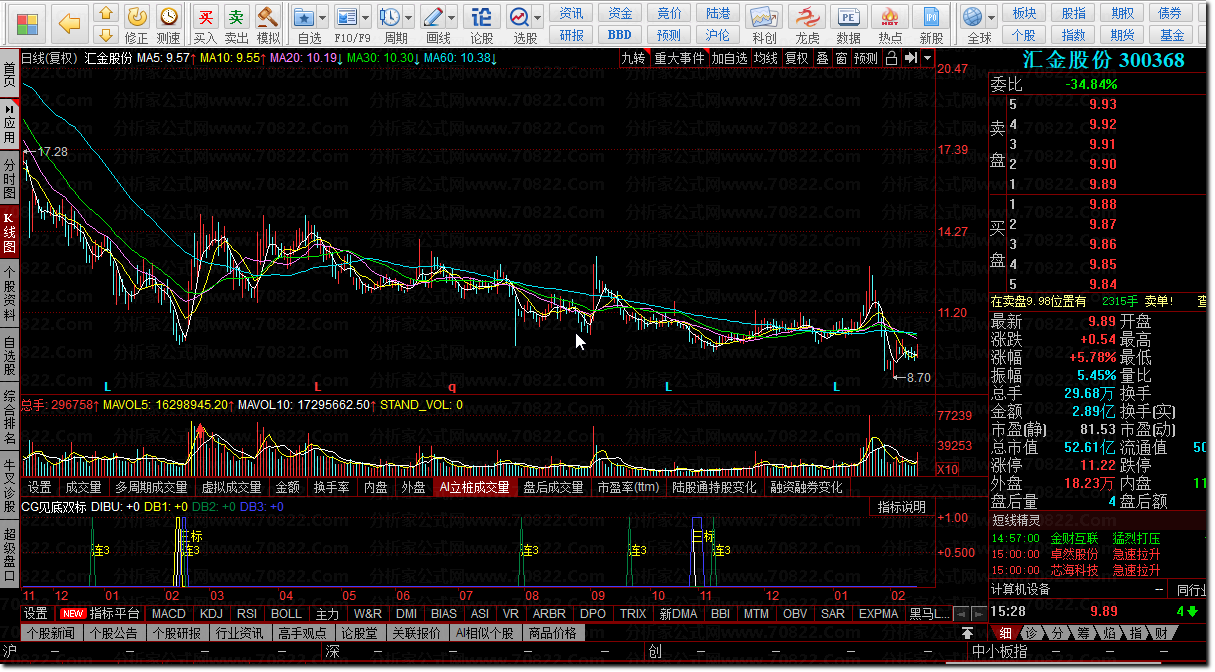Image resolution: width=1215 pixels, height=672 pixels.
Task: Click the 买入 buy icon
Action: tap(205, 24)
